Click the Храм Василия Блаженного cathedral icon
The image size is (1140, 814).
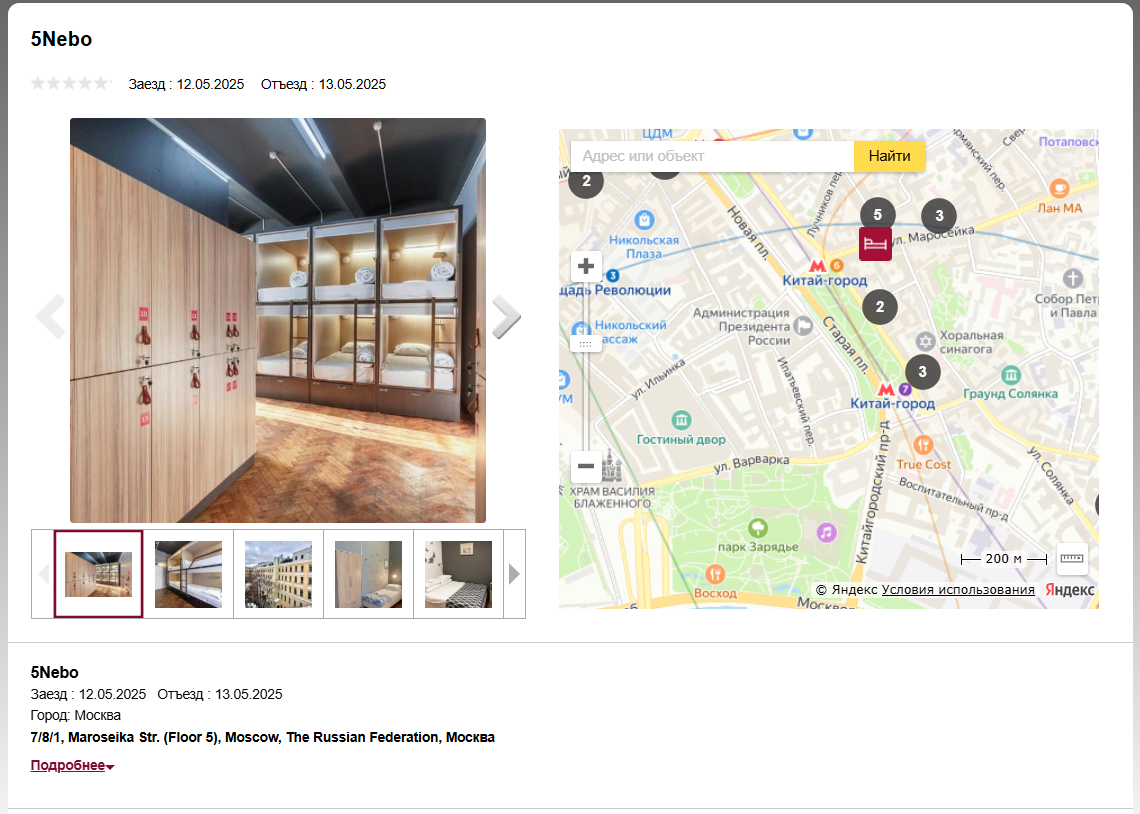click(612, 467)
